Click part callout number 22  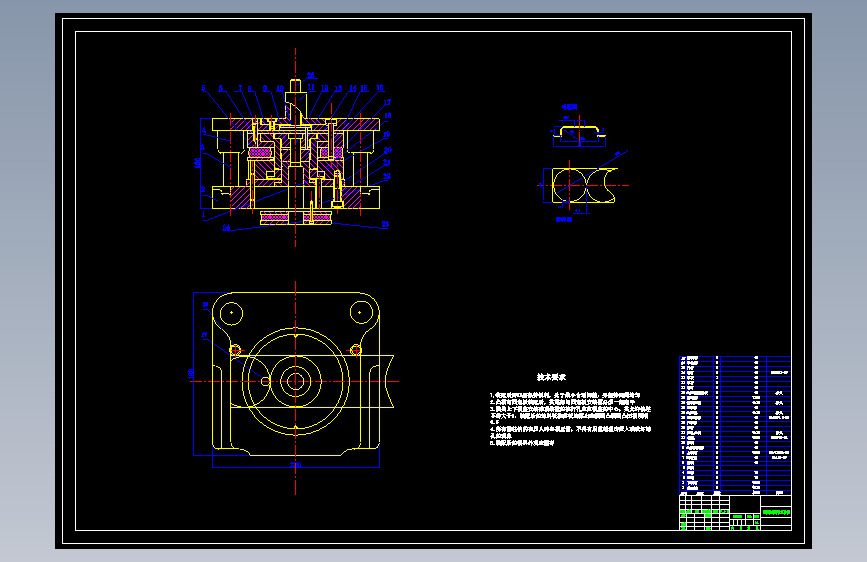[x=387, y=176]
